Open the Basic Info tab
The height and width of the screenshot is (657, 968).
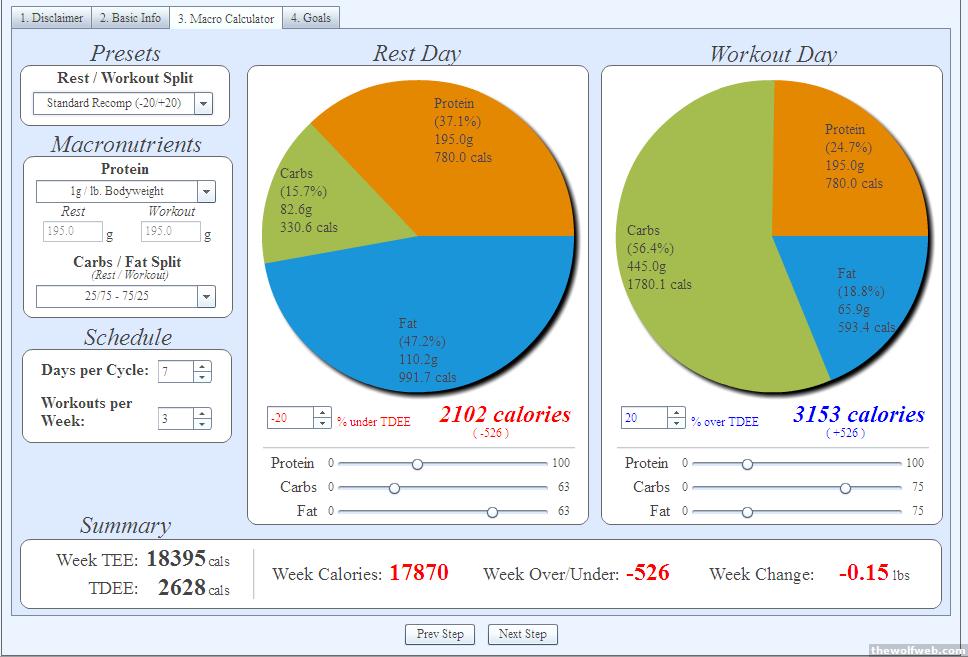pyautogui.click(x=130, y=18)
